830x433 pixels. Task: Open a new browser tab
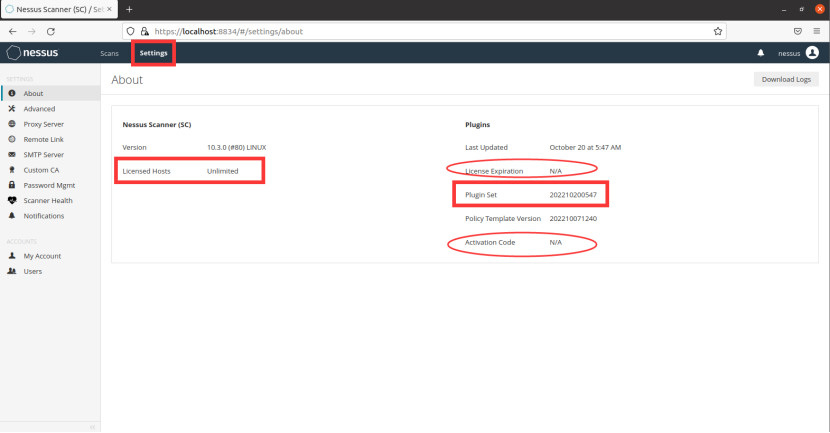point(129,10)
